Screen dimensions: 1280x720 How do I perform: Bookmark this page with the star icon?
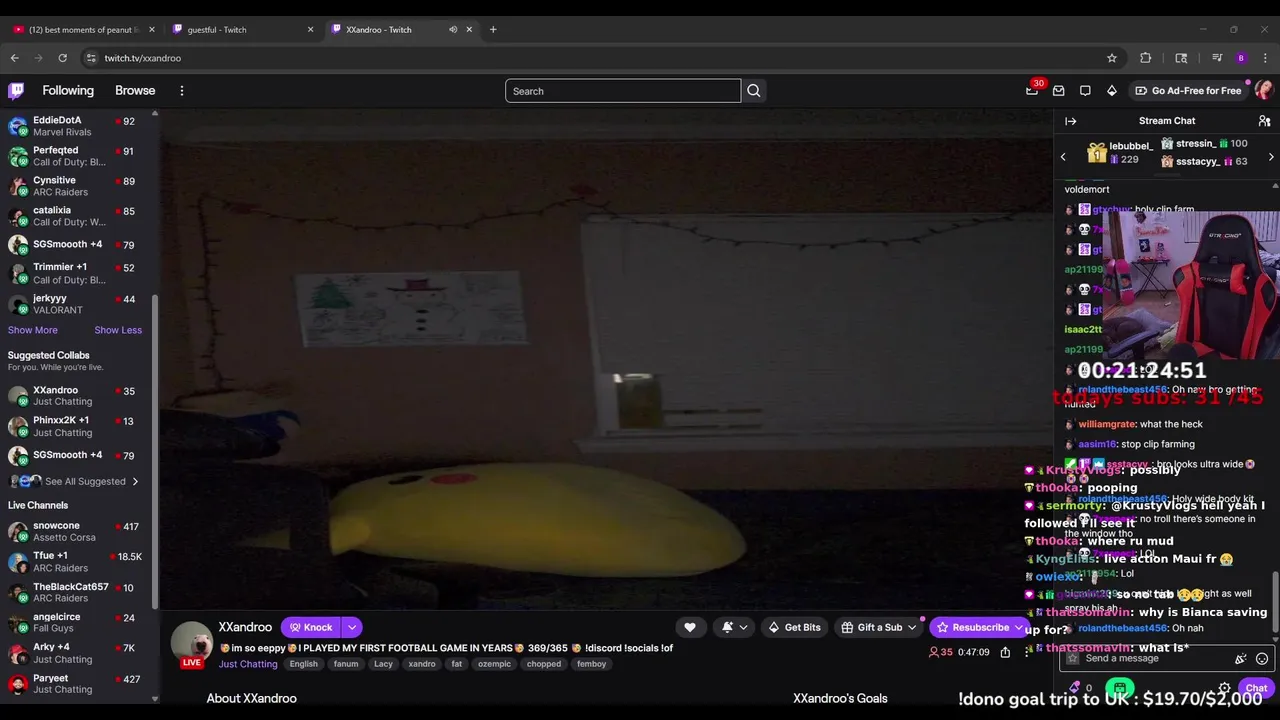pyautogui.click(x=1112, y=58)
